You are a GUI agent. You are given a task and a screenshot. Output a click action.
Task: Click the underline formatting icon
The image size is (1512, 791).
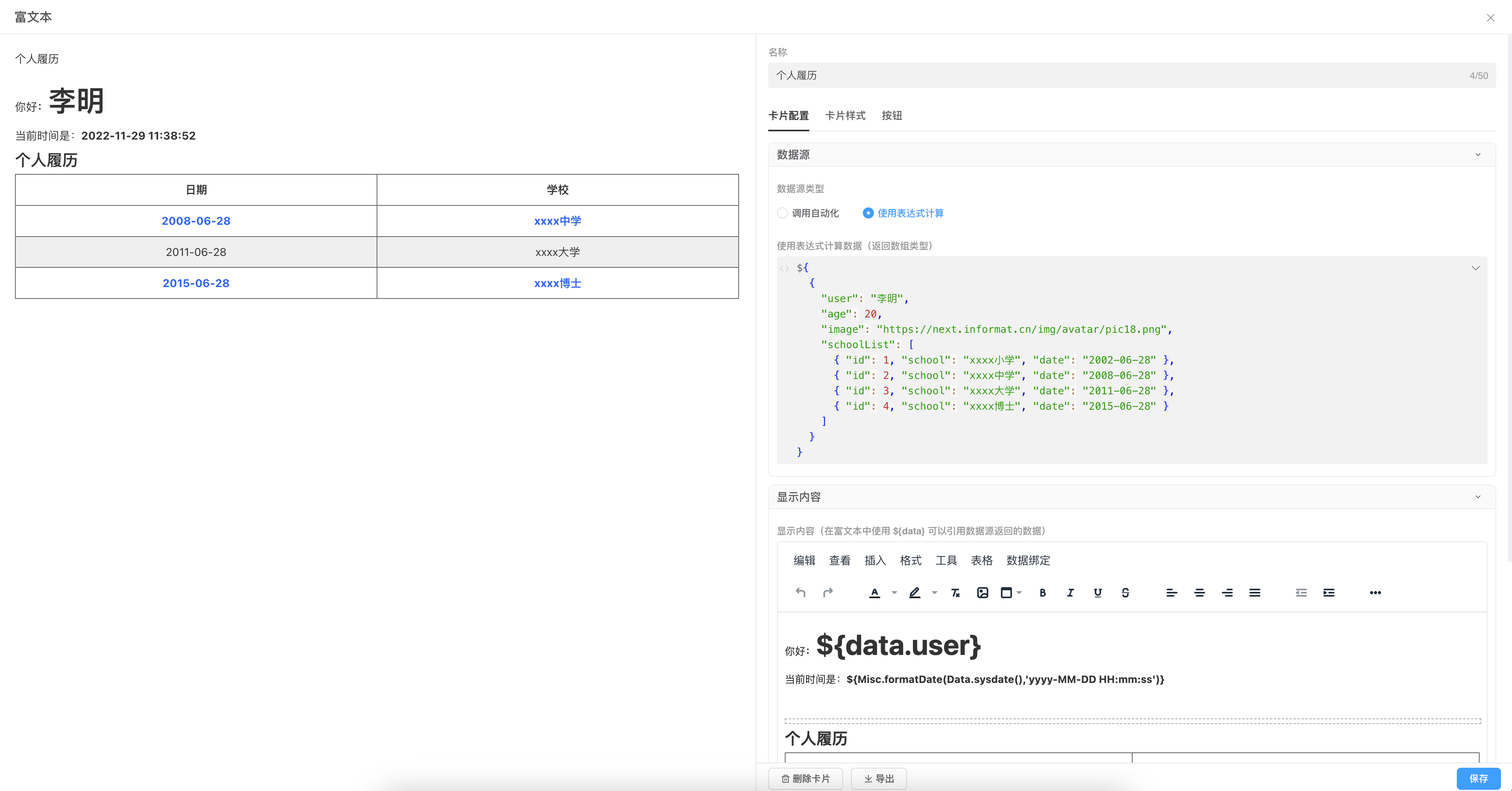click(1098, 593)
